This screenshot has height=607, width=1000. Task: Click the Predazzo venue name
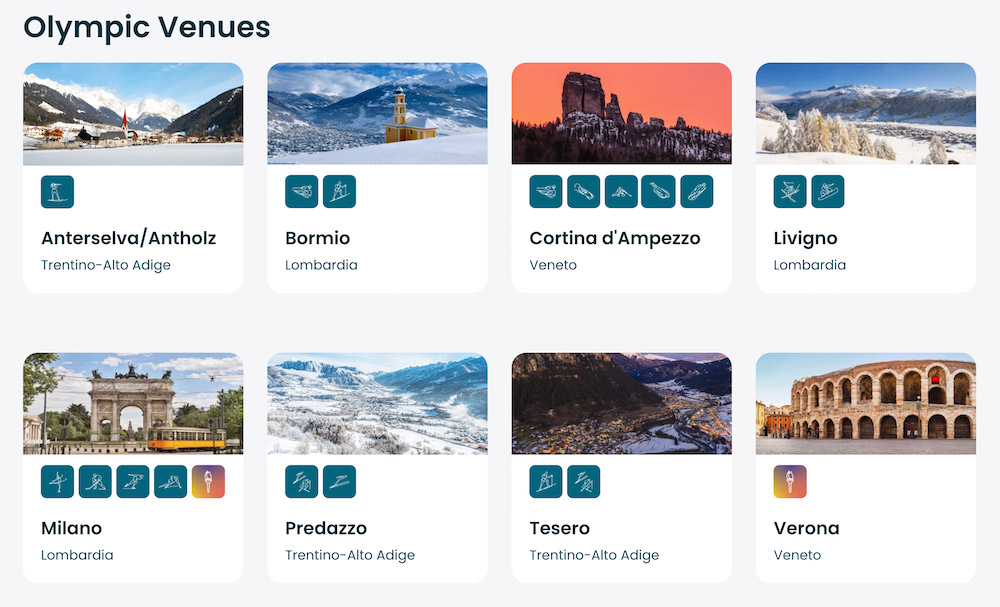click(326, 528)
